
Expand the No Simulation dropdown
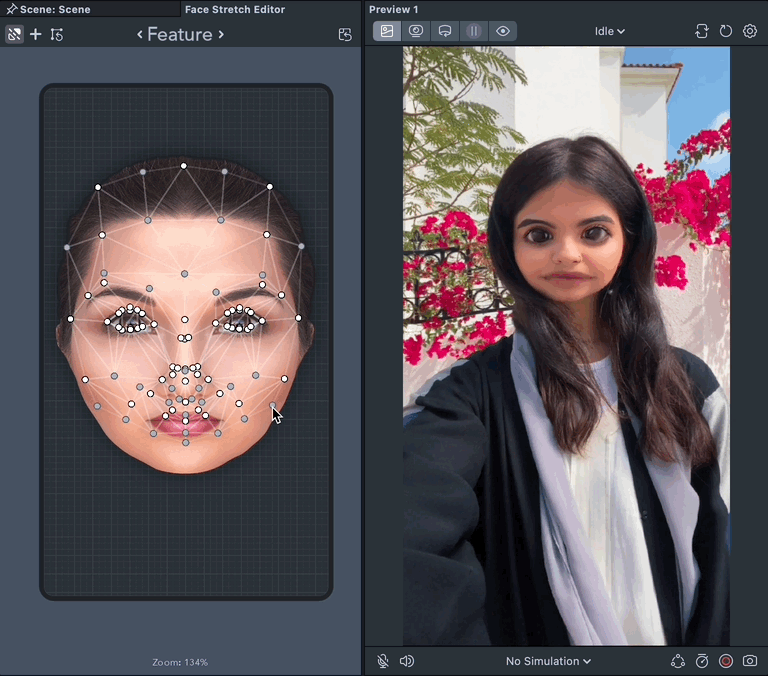tap(548, 661)
